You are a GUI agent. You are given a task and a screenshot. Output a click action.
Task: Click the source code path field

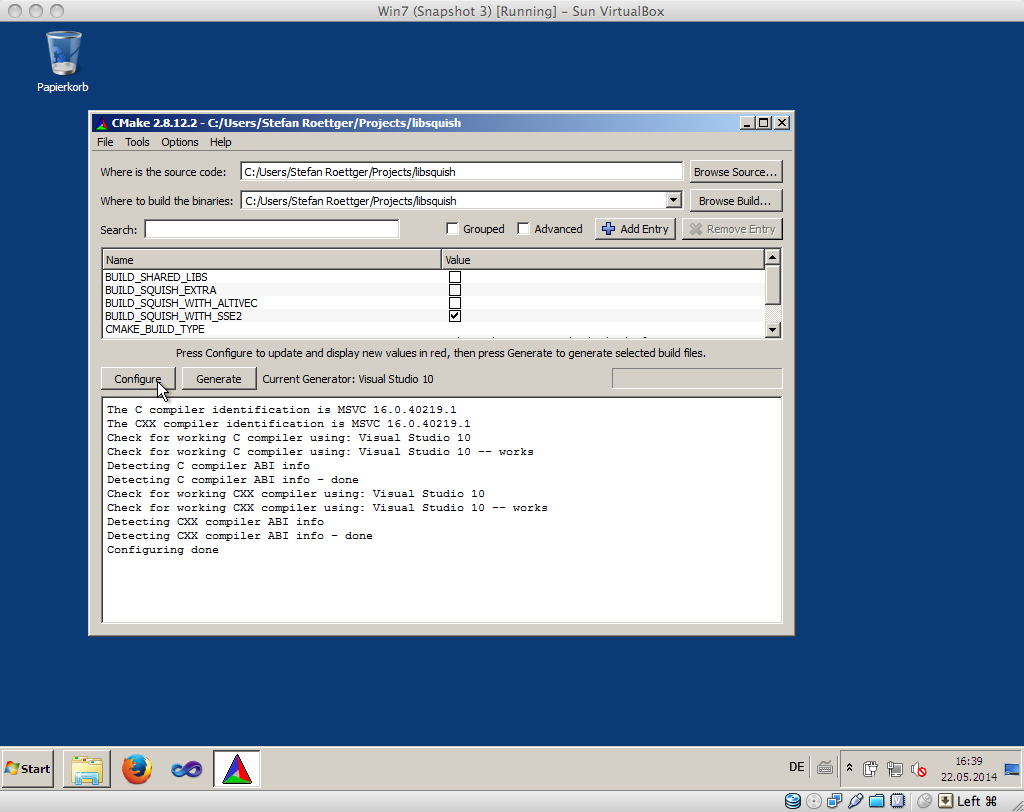tap(461, 172)
